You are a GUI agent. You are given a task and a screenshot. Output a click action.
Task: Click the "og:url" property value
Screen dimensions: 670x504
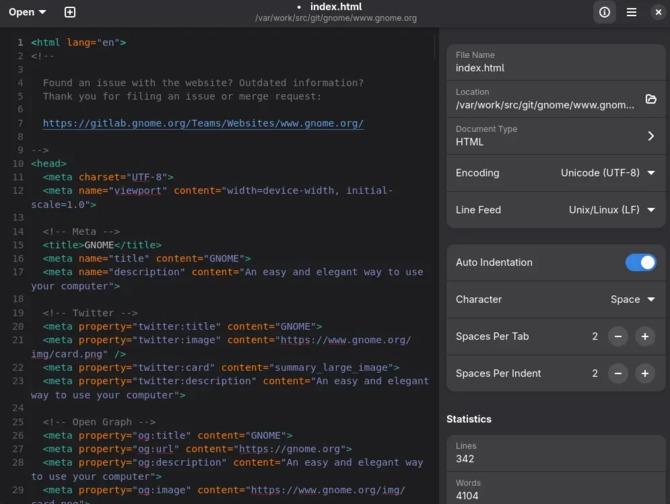pos(156,449)
